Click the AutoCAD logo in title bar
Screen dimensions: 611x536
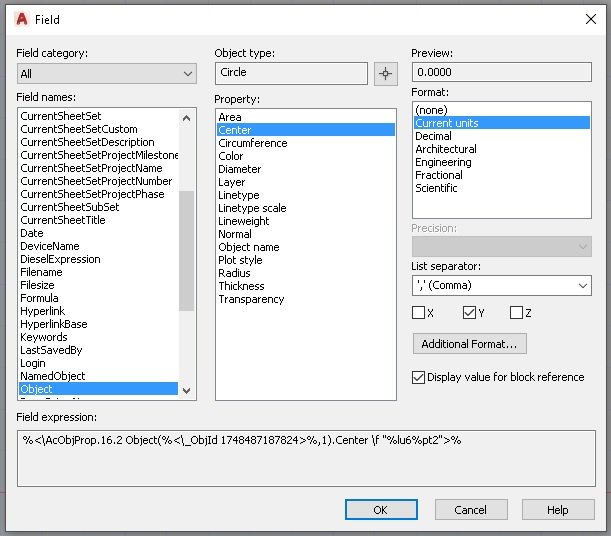tap(21, 18)
